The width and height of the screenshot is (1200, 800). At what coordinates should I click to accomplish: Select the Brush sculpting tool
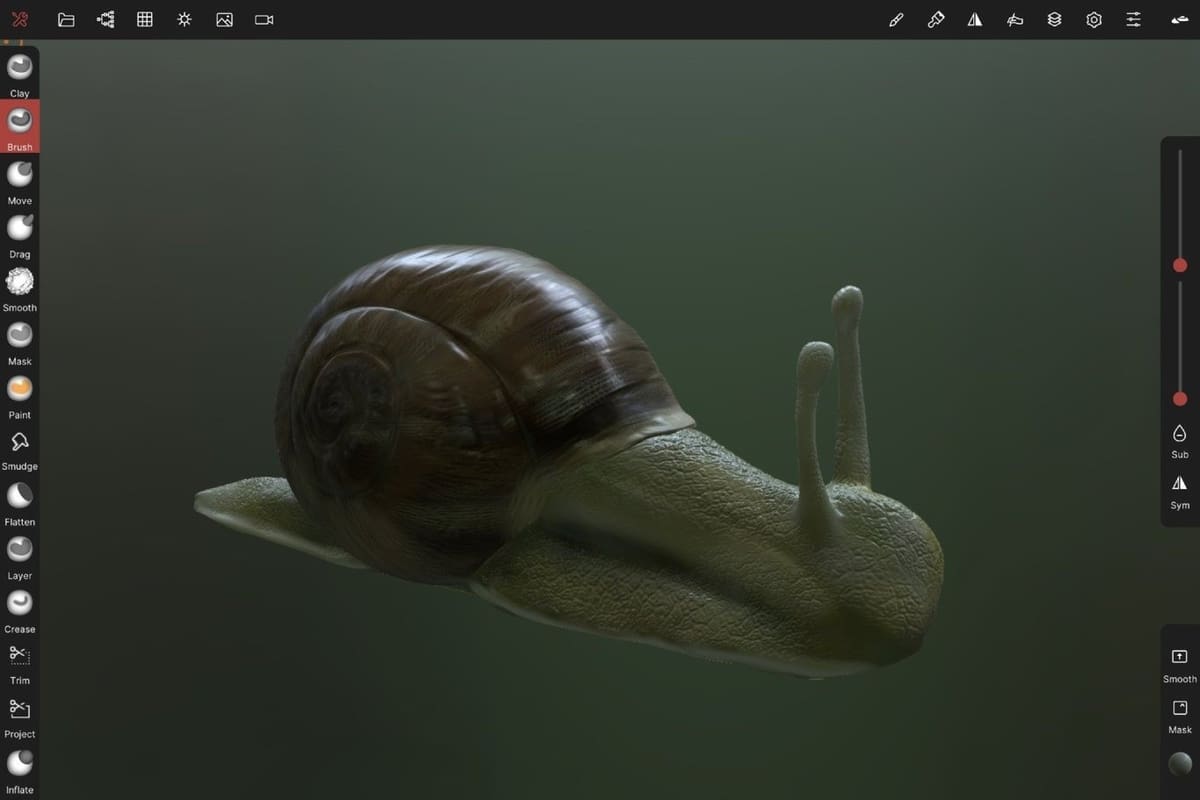[20, 127]
